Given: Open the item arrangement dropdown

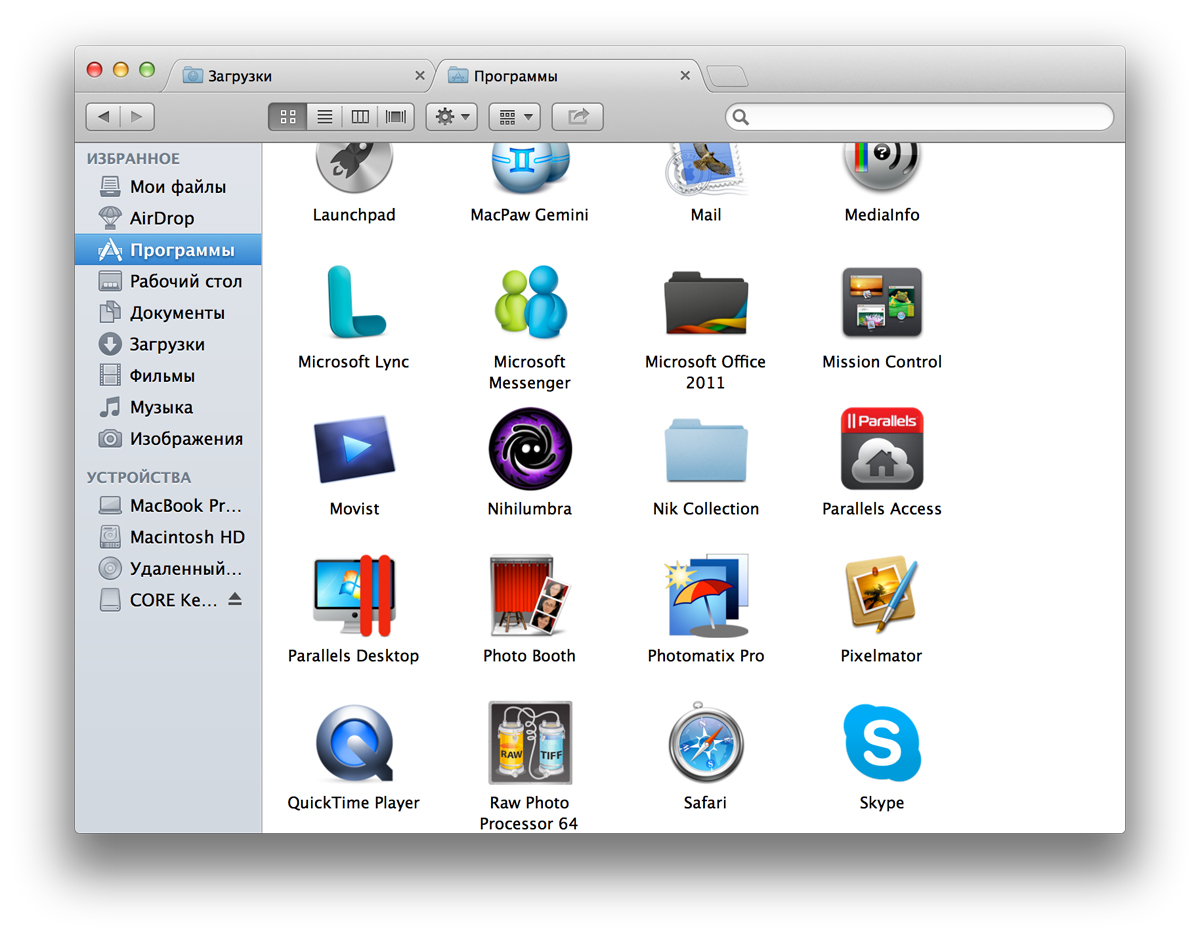Looking at the screenshot, I should (514, 117).
